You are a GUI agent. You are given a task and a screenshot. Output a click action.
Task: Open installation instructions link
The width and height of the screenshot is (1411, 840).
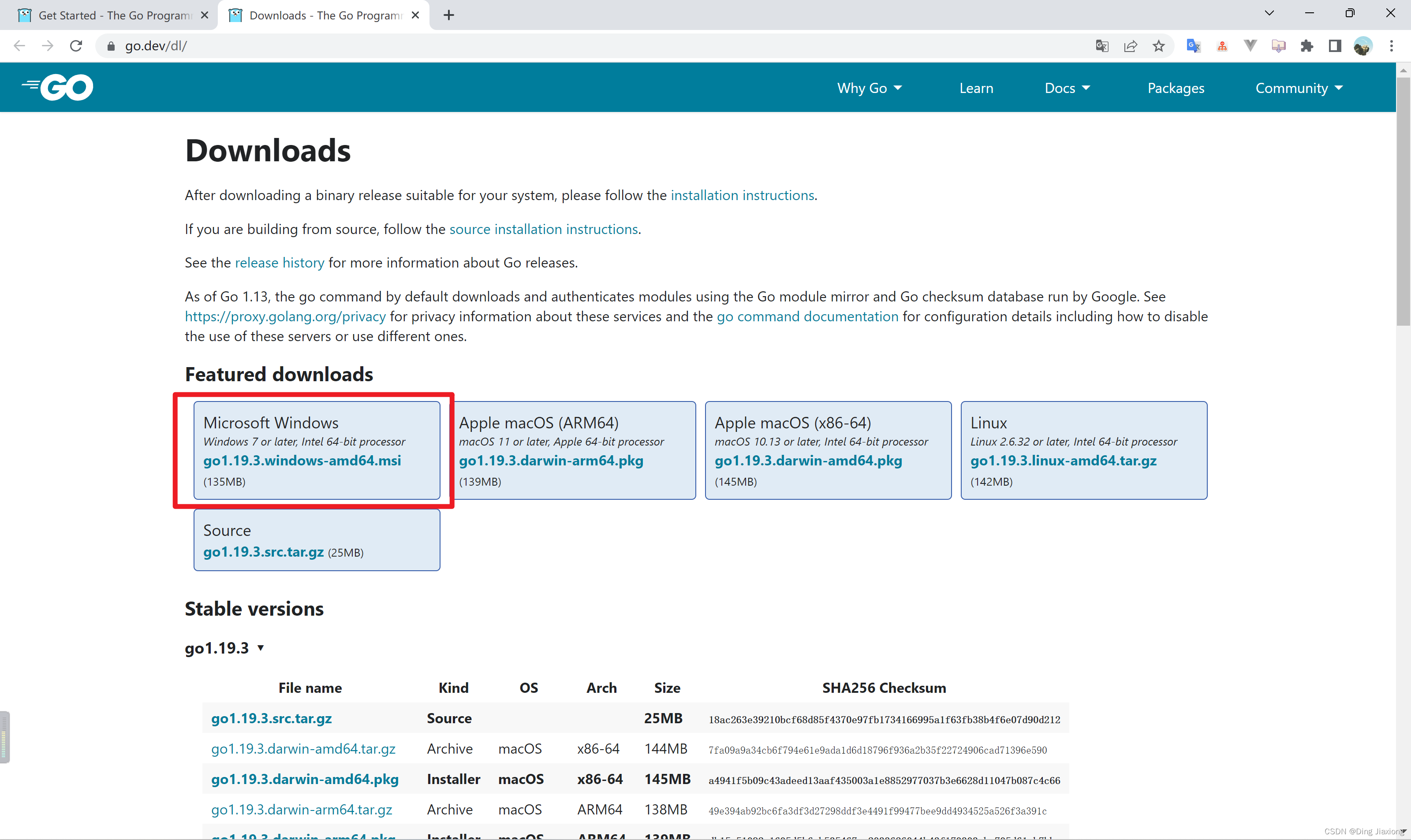click(742, 195)
